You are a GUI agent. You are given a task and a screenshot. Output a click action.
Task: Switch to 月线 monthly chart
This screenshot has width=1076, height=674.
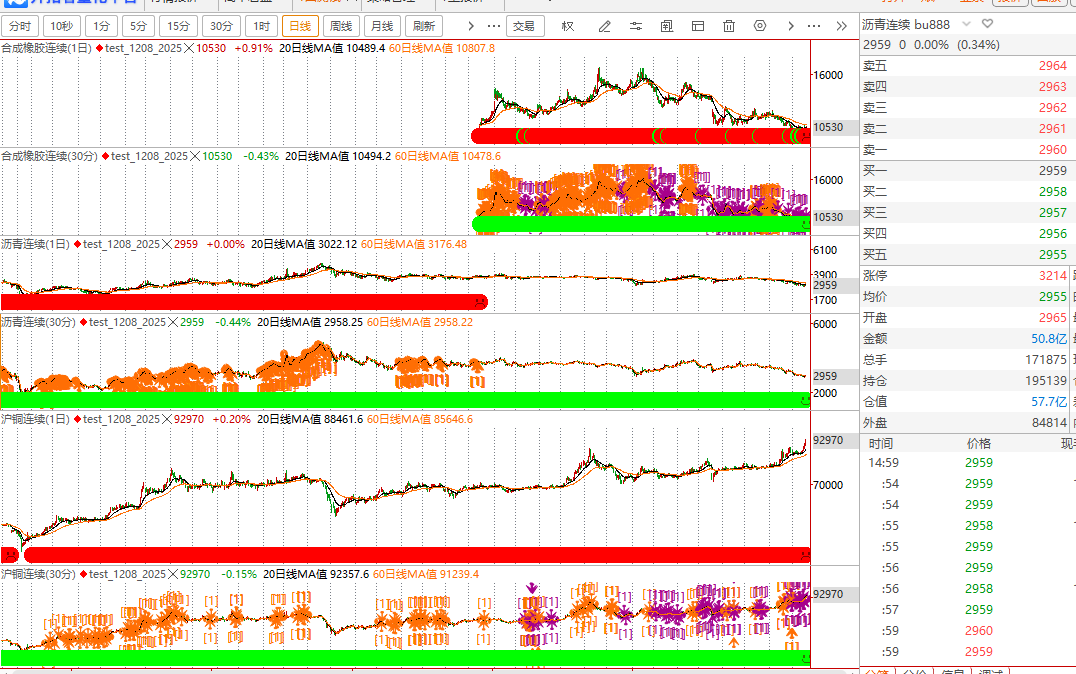[x=380, y=26]
